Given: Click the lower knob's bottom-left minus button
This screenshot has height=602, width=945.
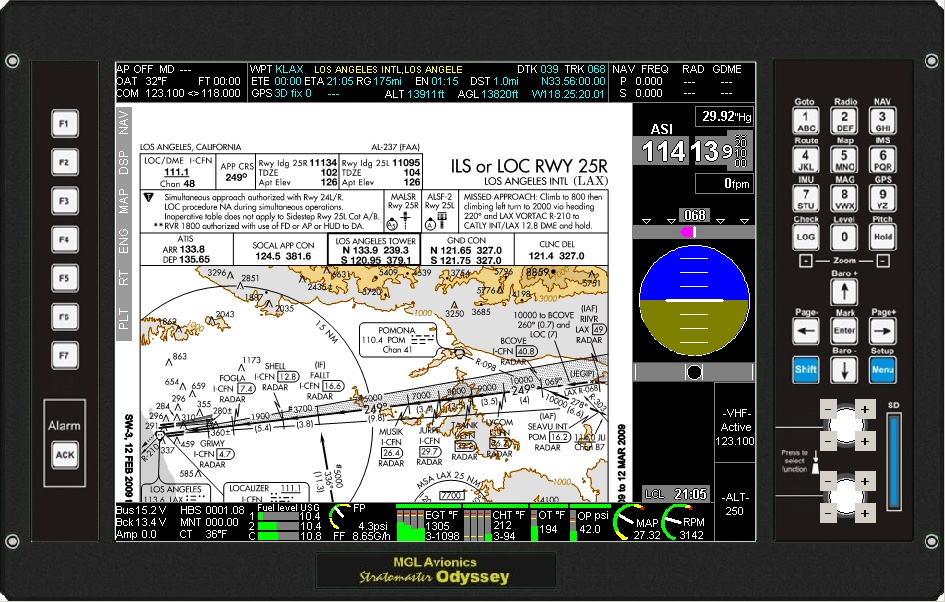Looking at the screenshot, I should pos(828,513).
